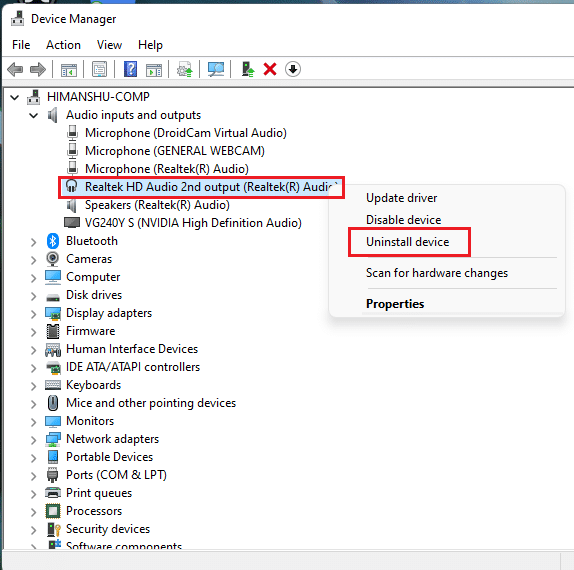Select Microphone (GENERAL WEBCAM)
Image resolution: width=574 pixels, height=570 pixels.
[x=175, y=151]
